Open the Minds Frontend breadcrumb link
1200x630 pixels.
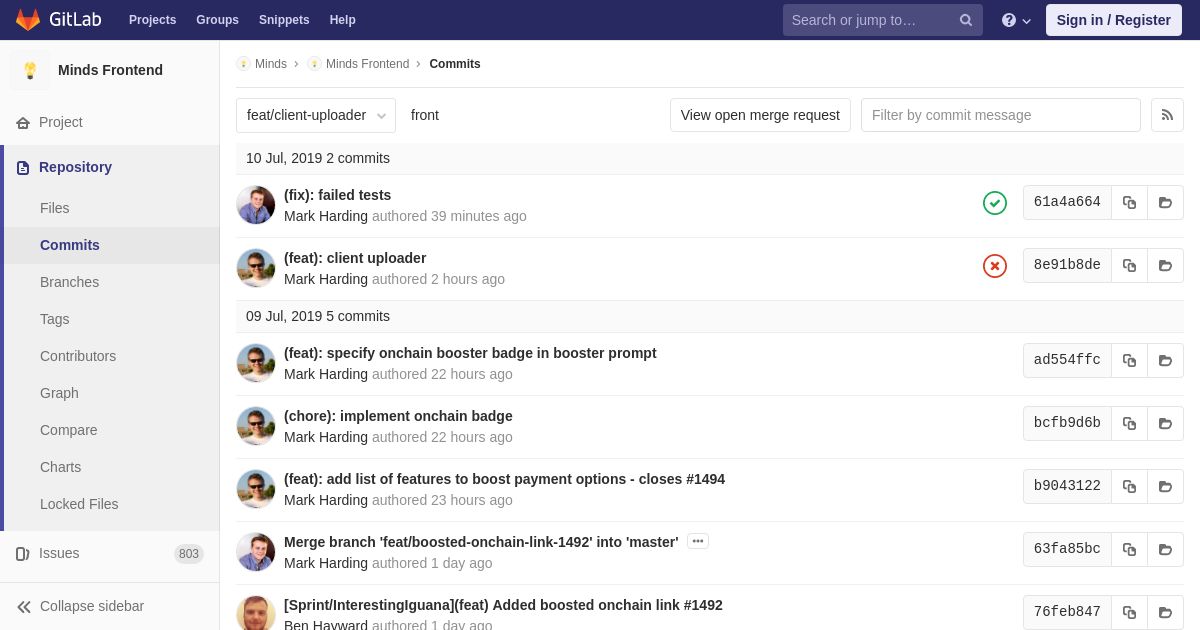click(x=367, y=64)
